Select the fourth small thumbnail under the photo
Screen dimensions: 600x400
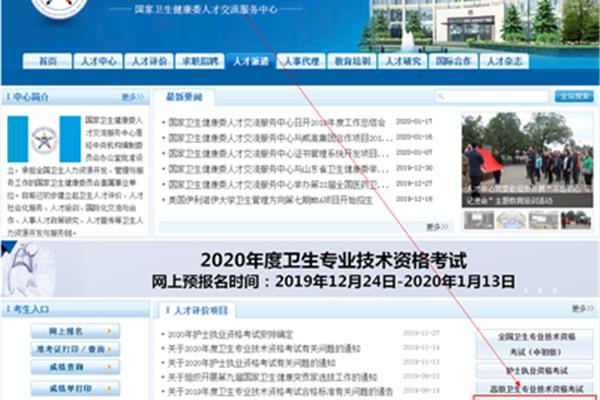576,220
